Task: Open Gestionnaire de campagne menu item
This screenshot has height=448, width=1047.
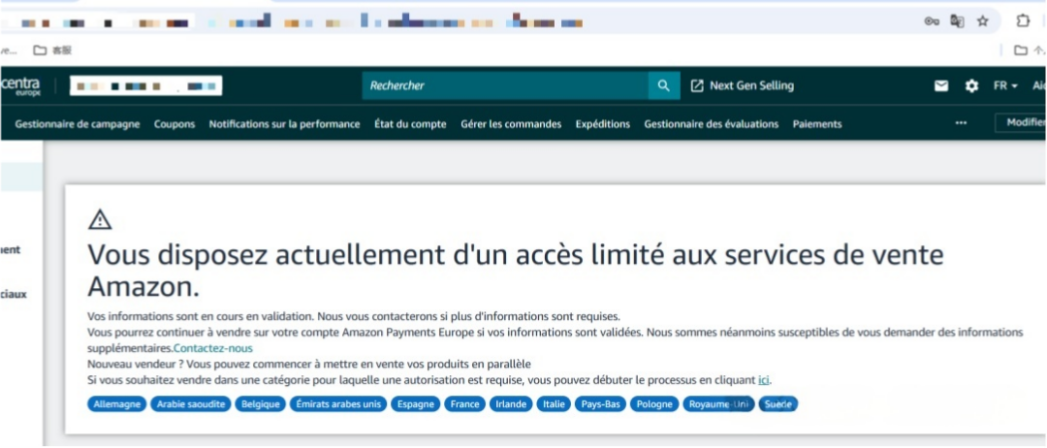Action: [x=77, y=124]
